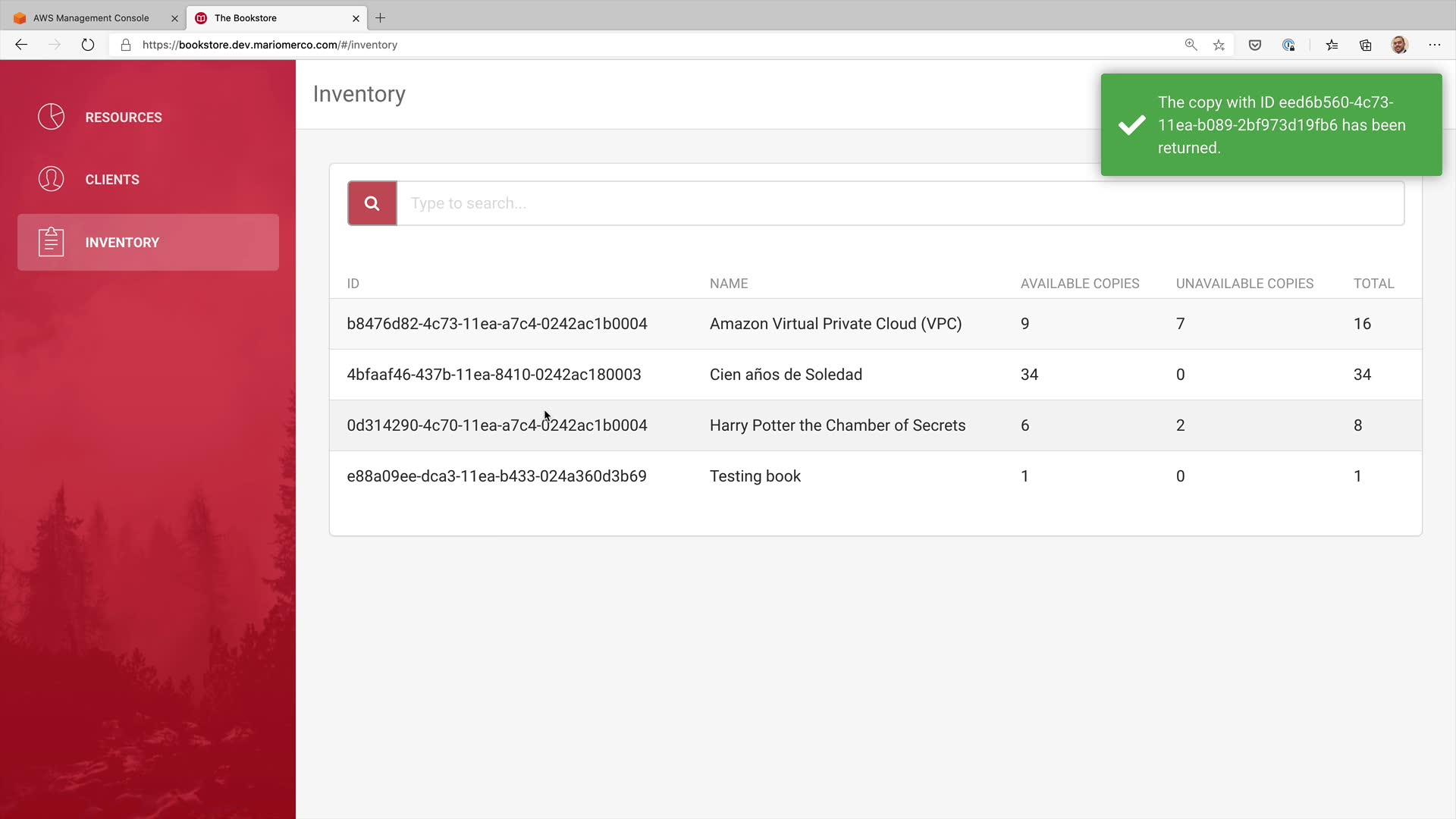The width and height of the screenshot is (1456, 819).
Task: Click the Type to search field
Action: (899, 203)
